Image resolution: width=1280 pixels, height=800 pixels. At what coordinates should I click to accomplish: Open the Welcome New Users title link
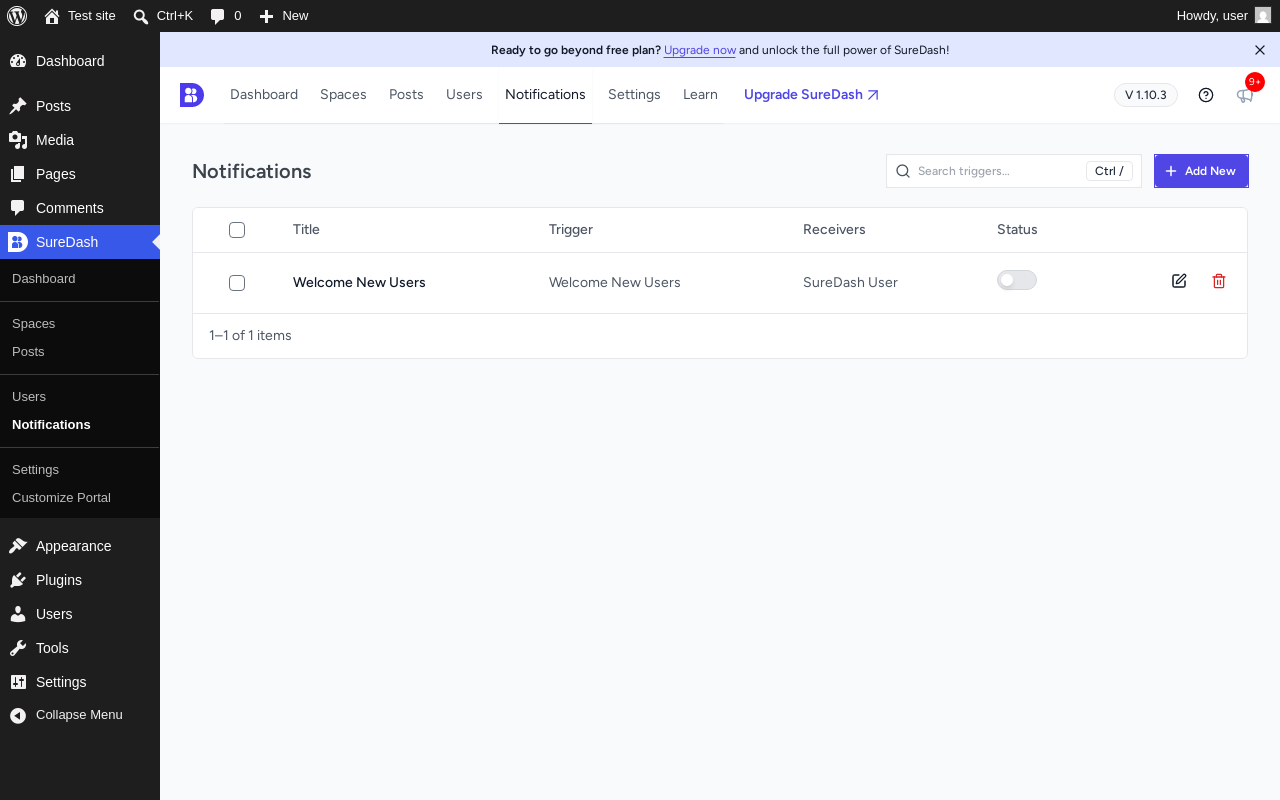359,283
